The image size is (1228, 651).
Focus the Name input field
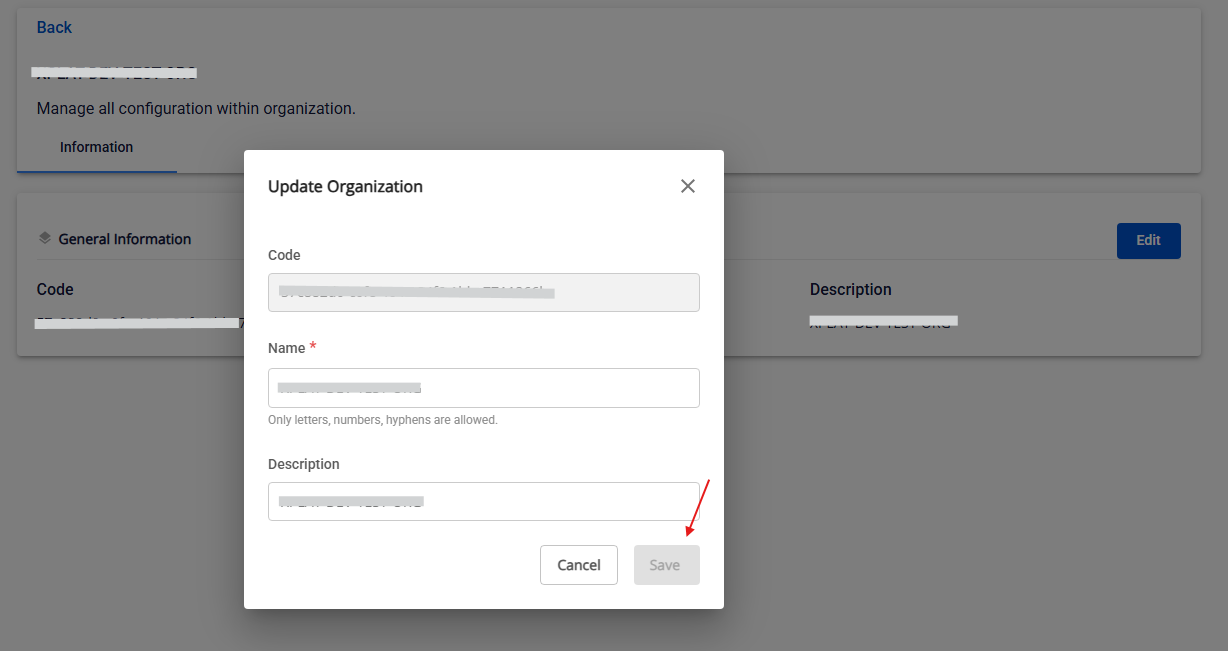point(483,388)
